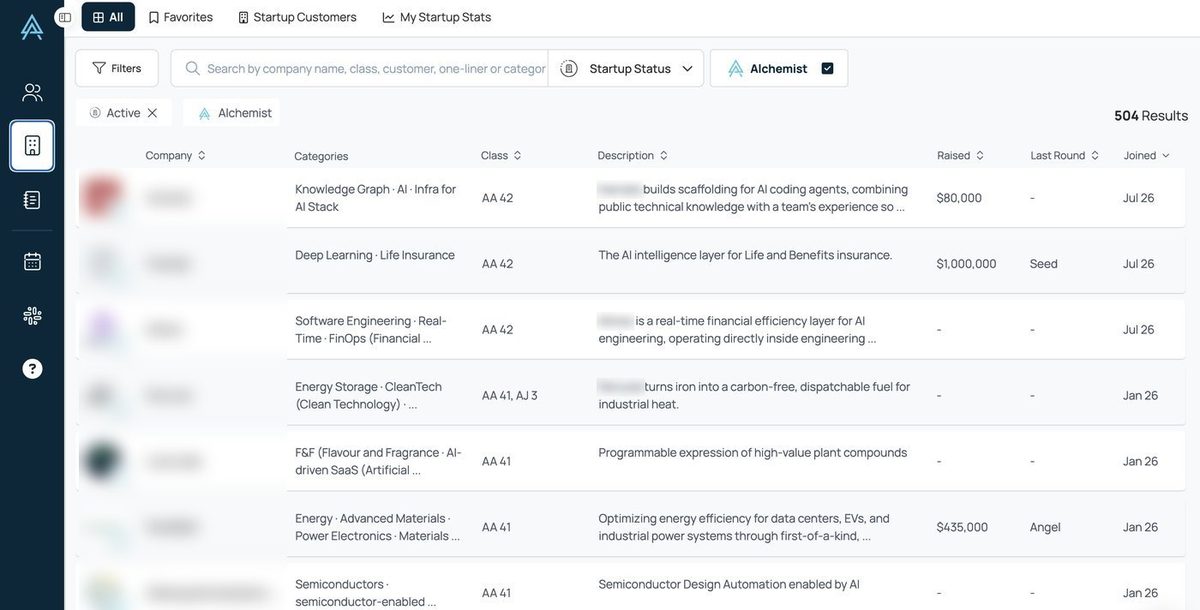Click the Active filter chip label
Screen dimensions: 1200x610
pyautogui.click(x=123, y=113)
